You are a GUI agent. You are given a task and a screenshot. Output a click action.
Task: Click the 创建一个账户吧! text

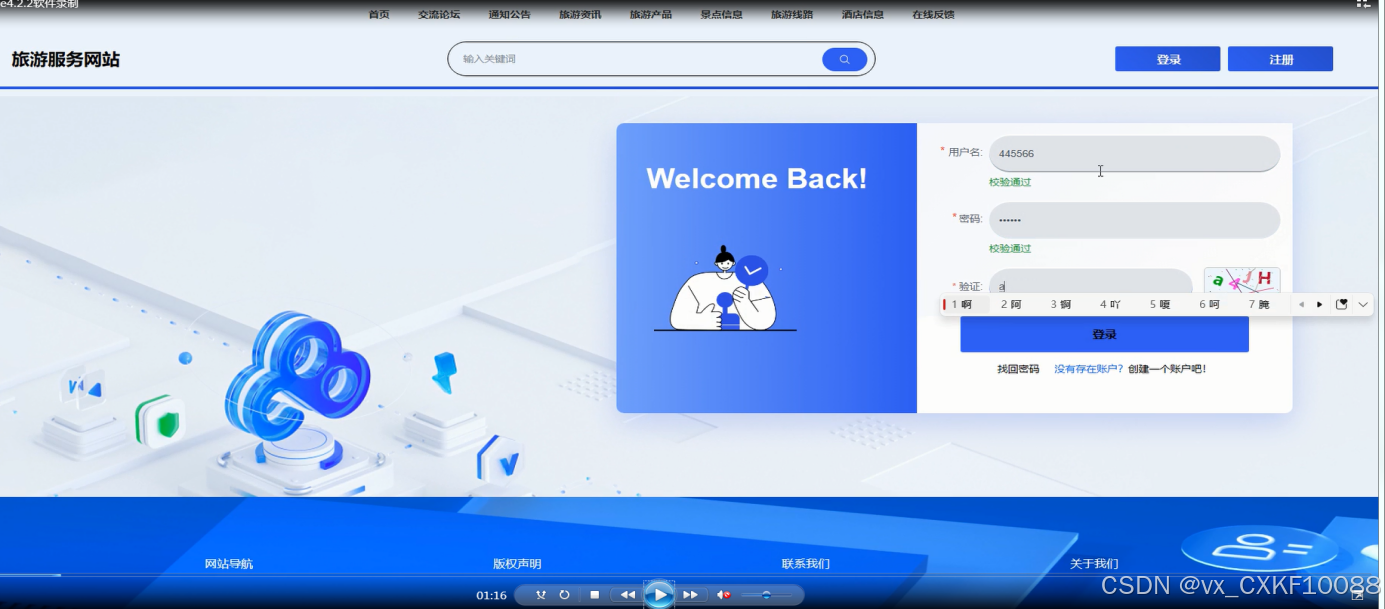tap(1167, 369)
